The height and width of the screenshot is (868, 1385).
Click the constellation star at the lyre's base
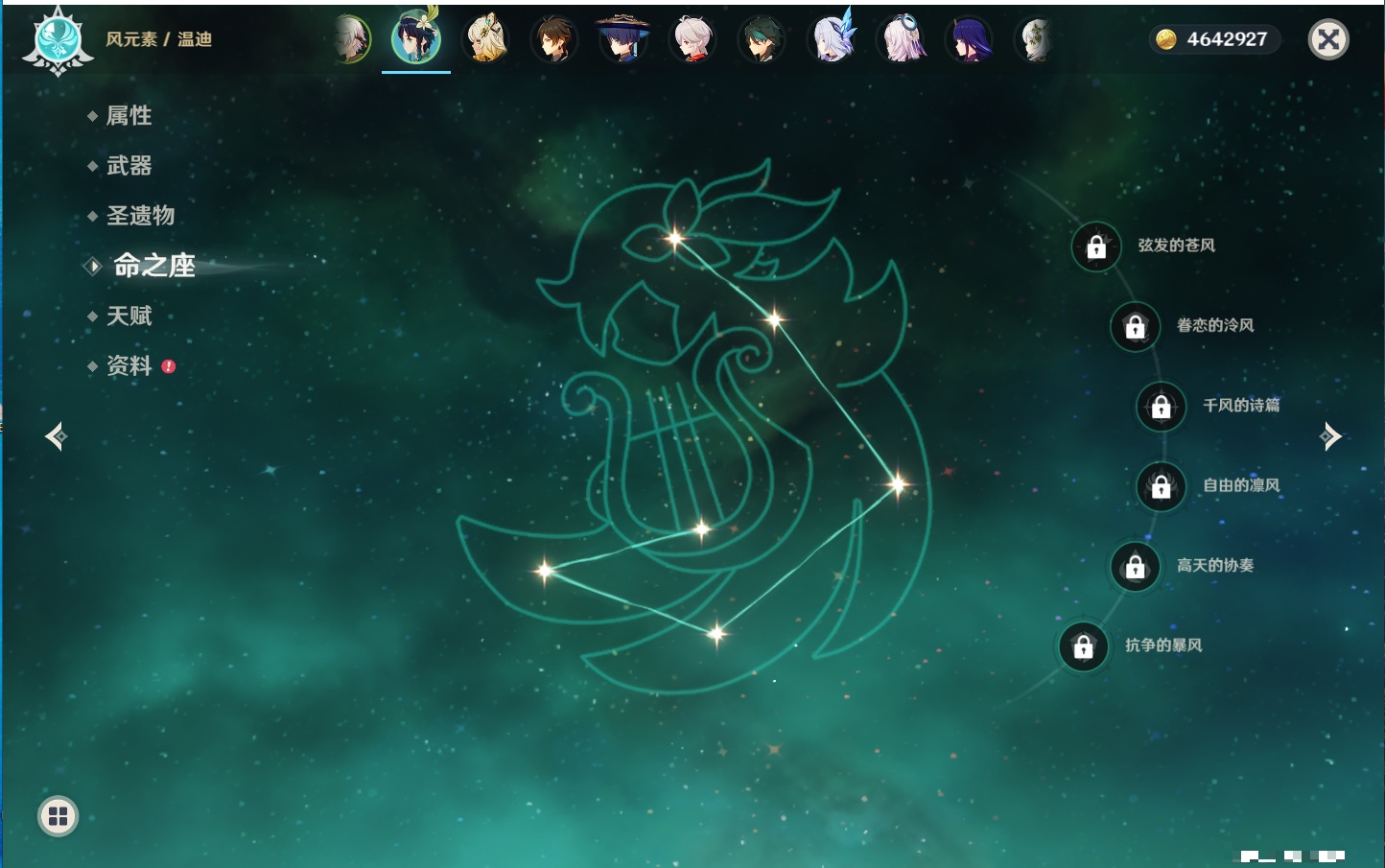pos(702,528)
